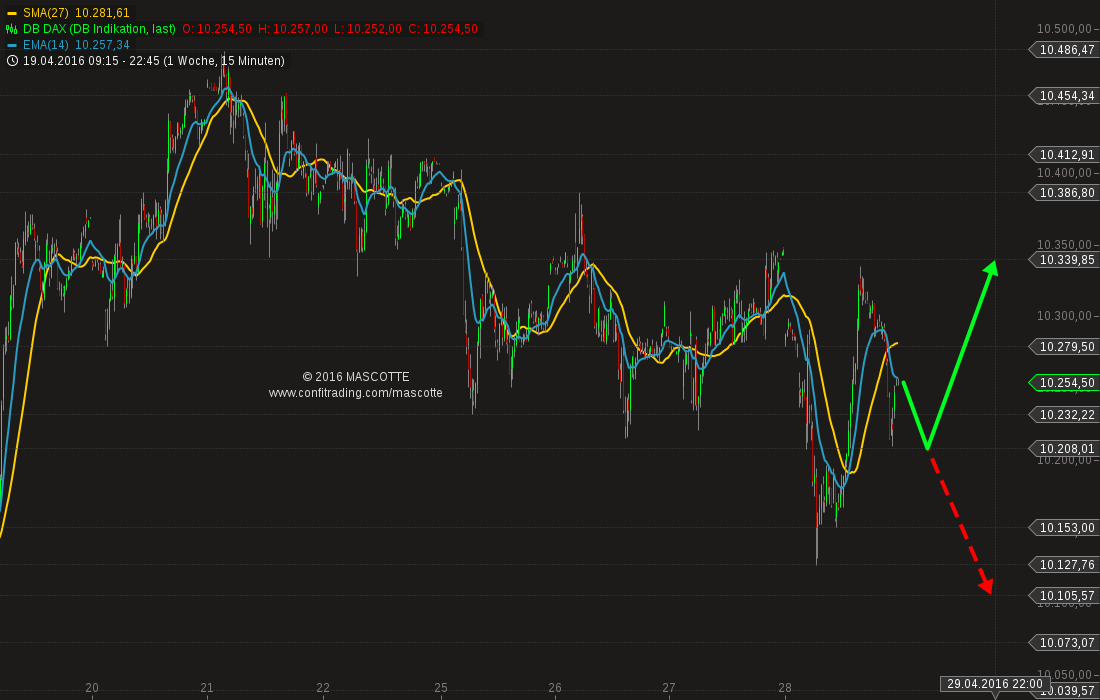Screen dimensions: 1100x700
Task: Click the 10.412,91 price level marker
Action: click(1062, 154)
